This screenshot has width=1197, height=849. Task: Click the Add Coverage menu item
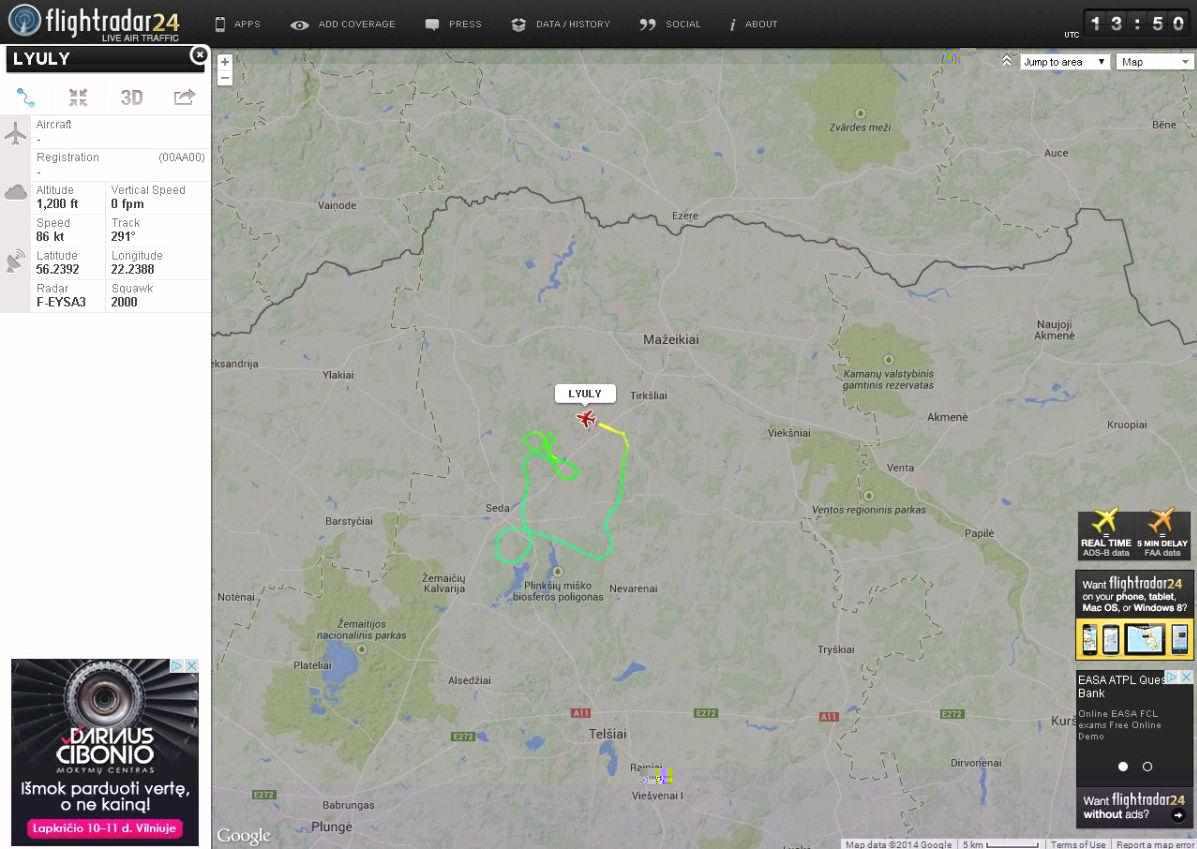coord(343,24)
